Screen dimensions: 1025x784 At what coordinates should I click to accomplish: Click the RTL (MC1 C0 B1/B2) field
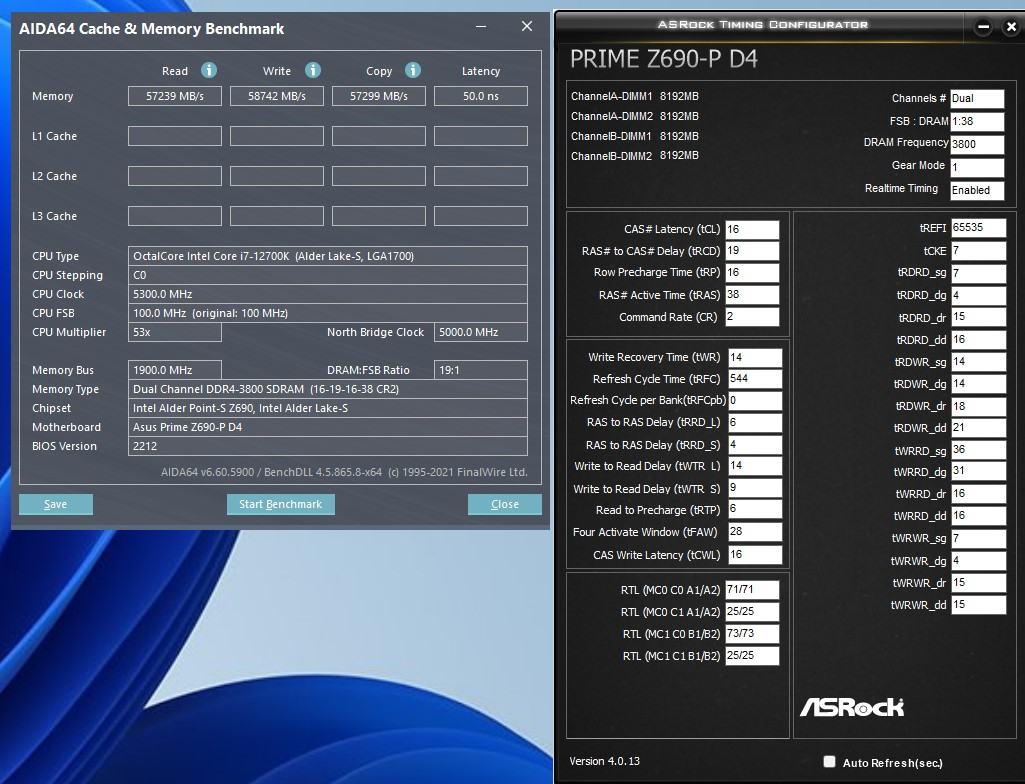click(x=752, y=634)
